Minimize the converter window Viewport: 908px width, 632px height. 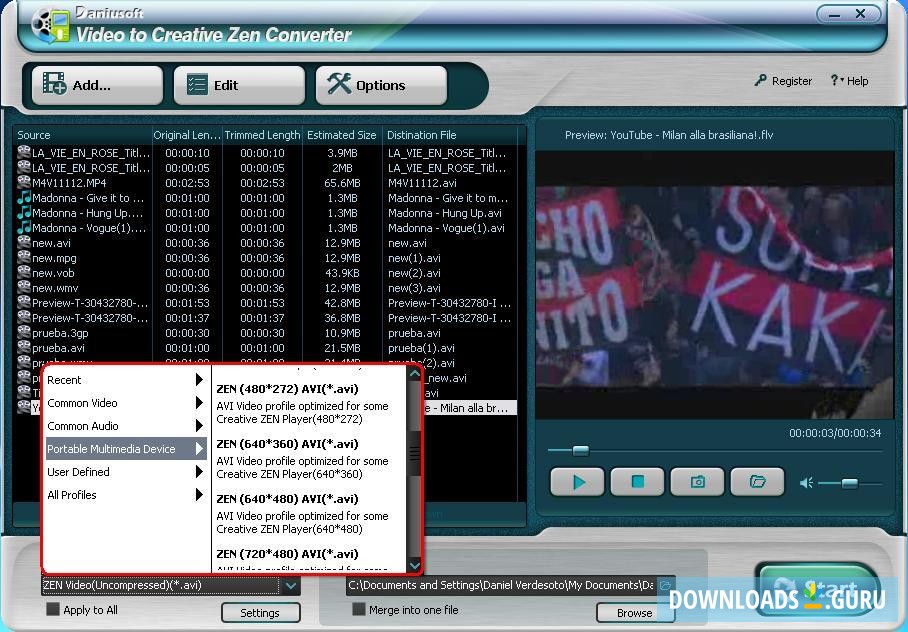[834, 14]
